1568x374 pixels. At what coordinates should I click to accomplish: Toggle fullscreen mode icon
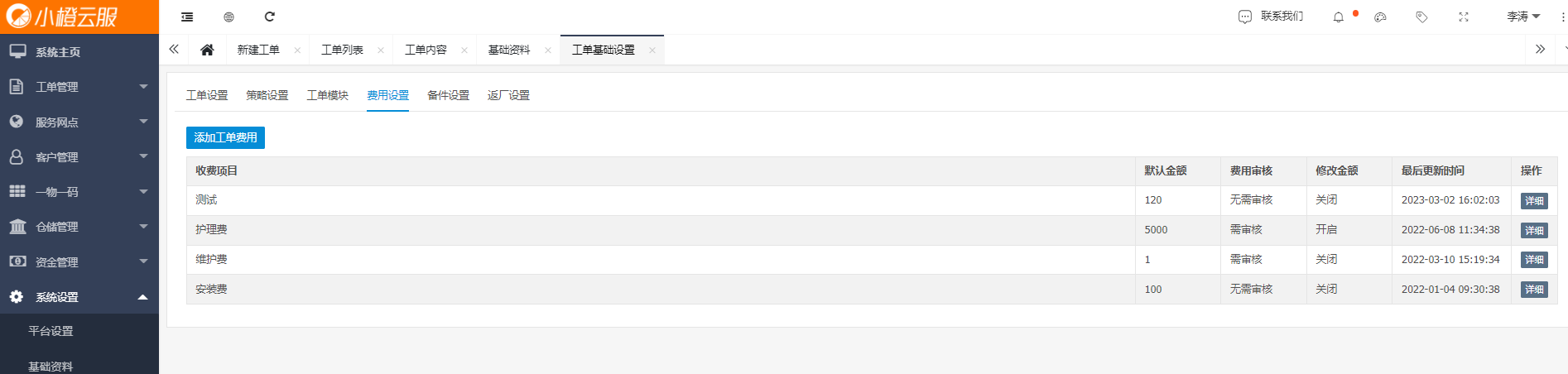pos(1464,17)
